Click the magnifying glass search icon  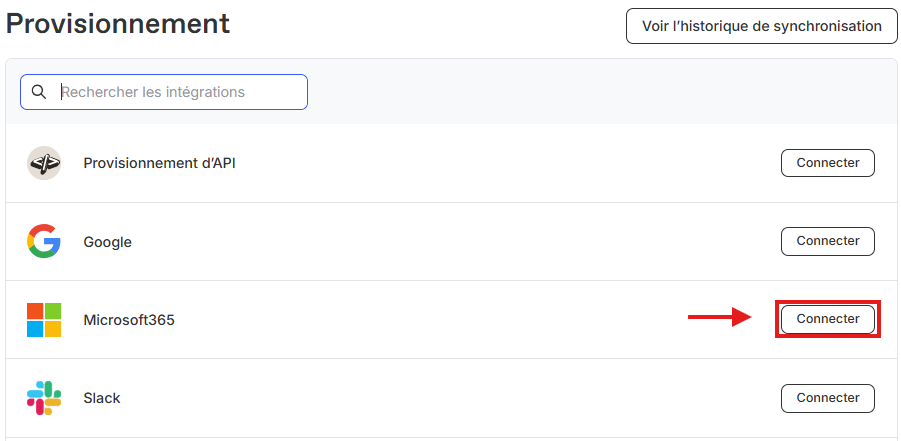tap(39, 92)
